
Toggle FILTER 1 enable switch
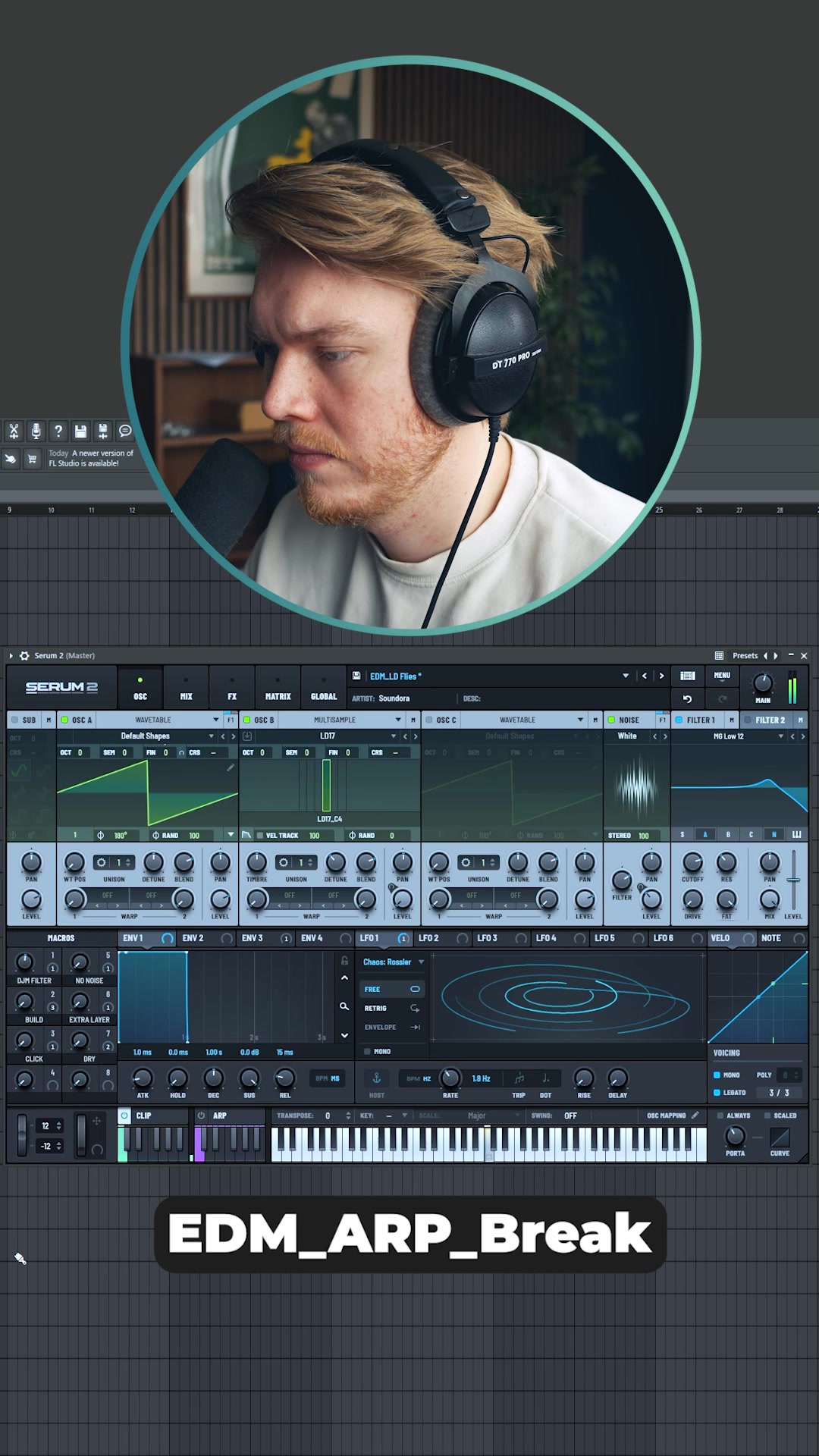tap(679, 720)
